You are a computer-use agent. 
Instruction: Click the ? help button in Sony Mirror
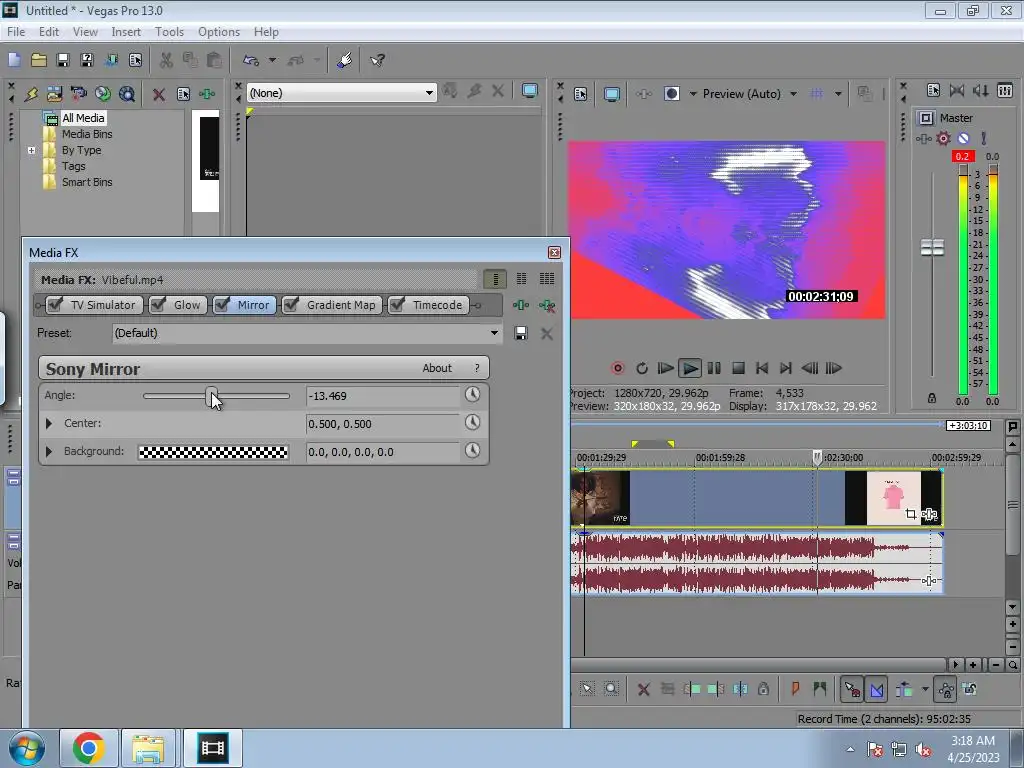477,368
